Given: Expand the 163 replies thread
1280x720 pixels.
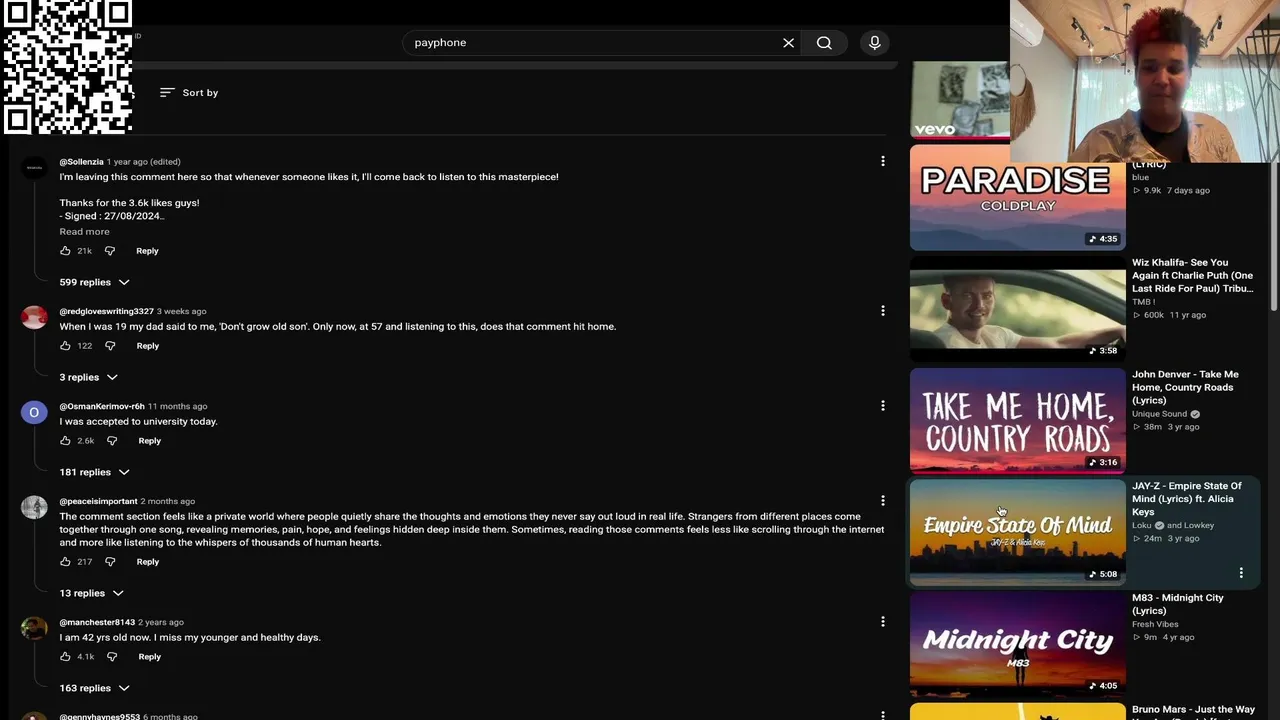Looking at the screenshot, I should click(x=94, y=688).
